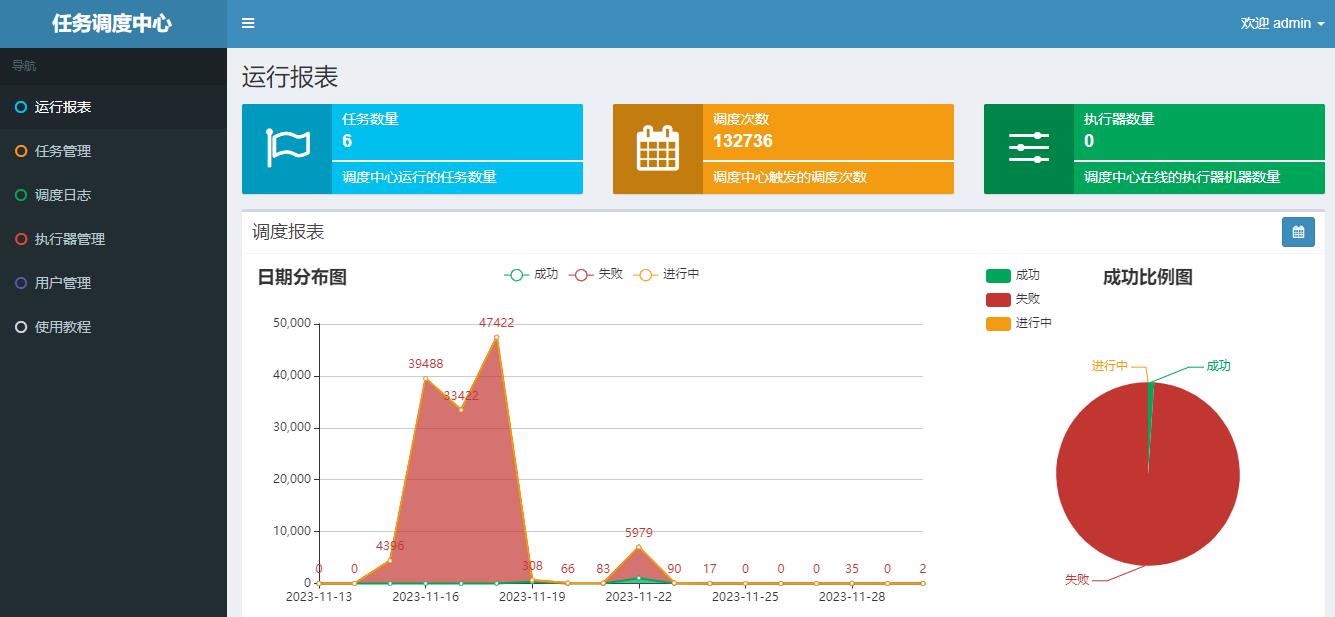Toggle 成功 series in line chart legend
The width and height of the screenshot is (1335, 617).
[x=532, y=274]
